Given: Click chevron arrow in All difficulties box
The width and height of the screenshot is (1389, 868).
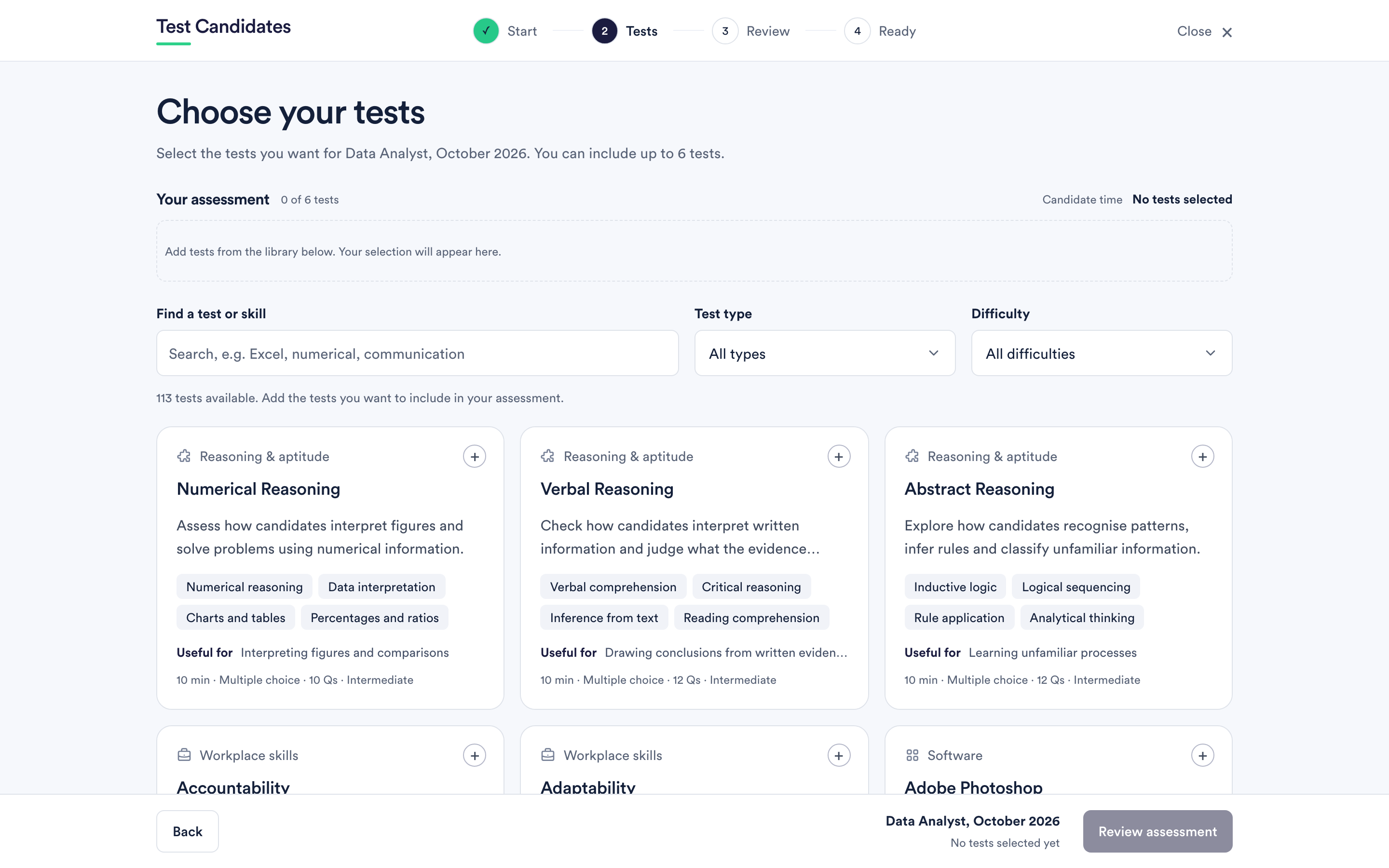Looking at the screenshot, I should [x=1210, y=353].
